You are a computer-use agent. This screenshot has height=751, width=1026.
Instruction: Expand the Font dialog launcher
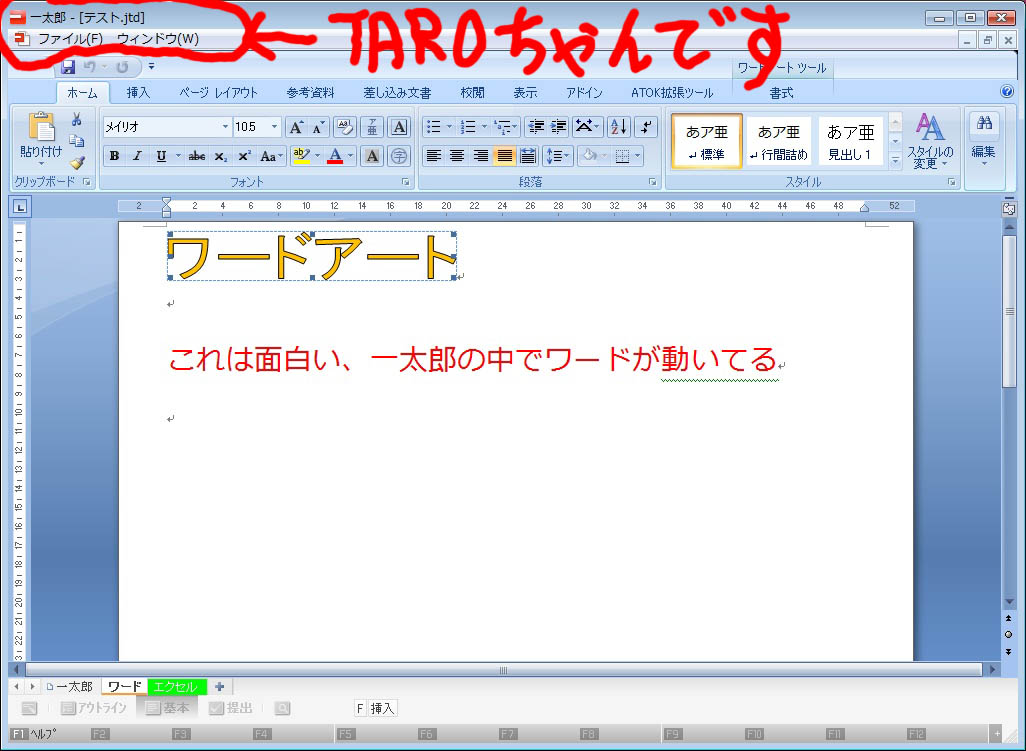point(405,182)
